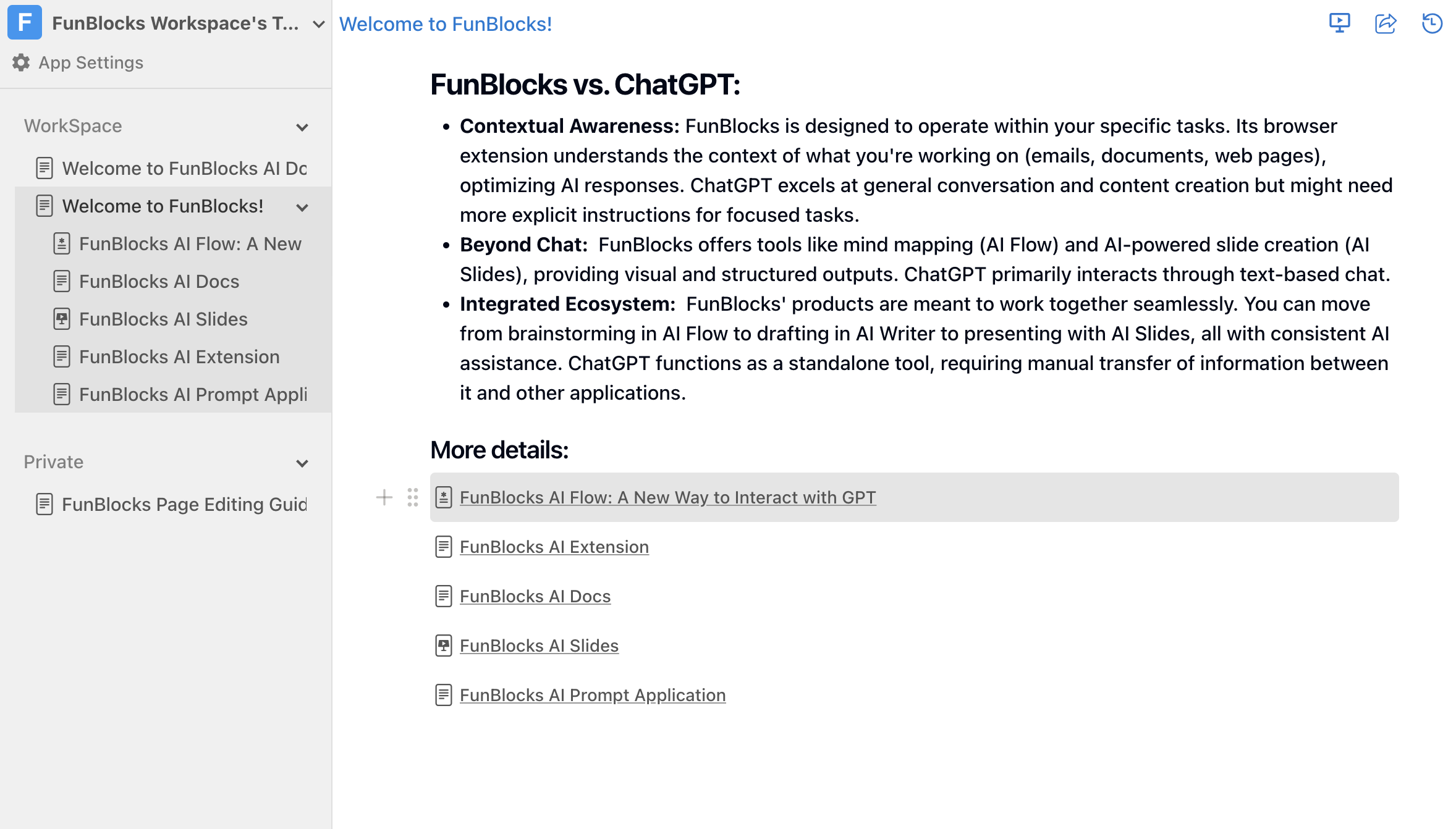
Task: Click the drag handle next to AI Flow link
Action: click(x=412, y=497)
